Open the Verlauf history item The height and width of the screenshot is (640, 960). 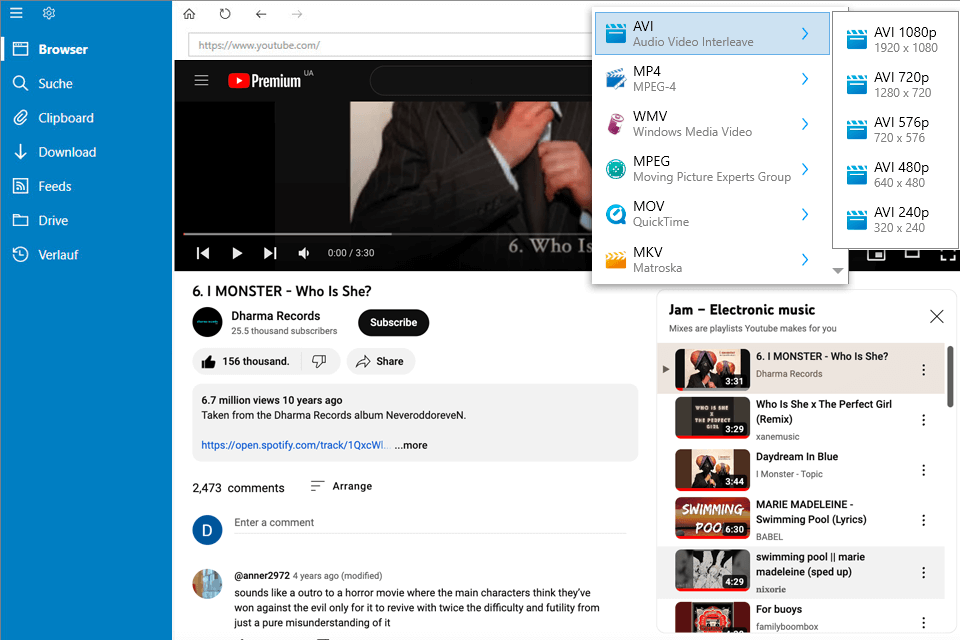pos(86,255)
